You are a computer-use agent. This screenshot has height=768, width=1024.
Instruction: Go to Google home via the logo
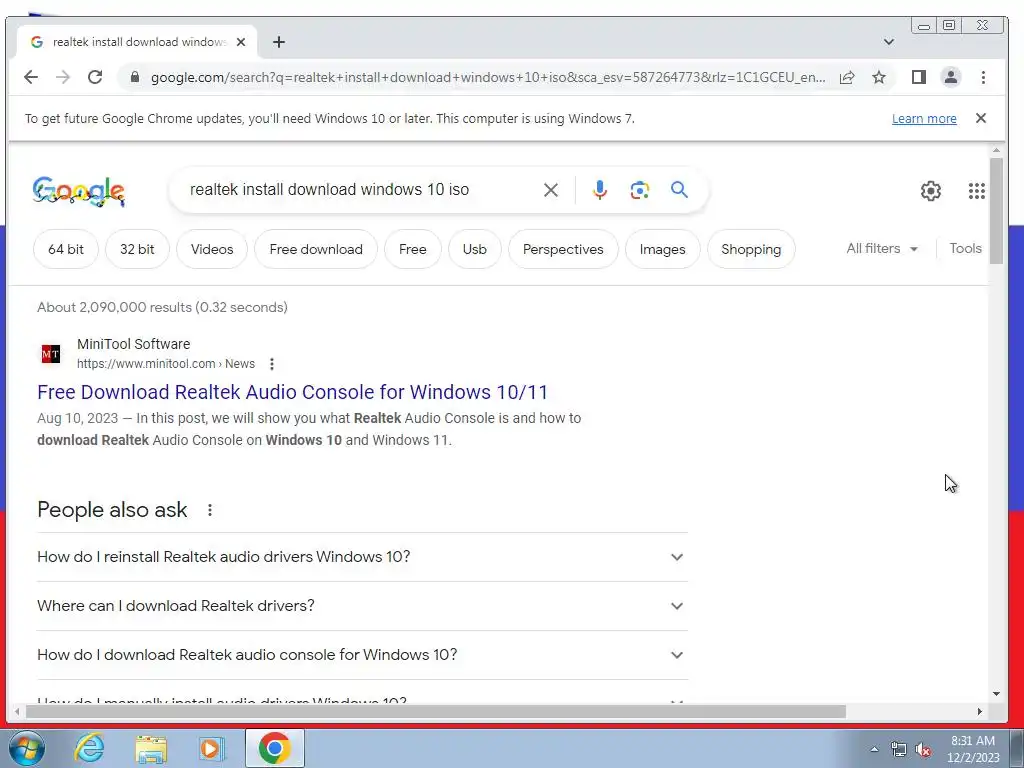click(x=78, y=191)
